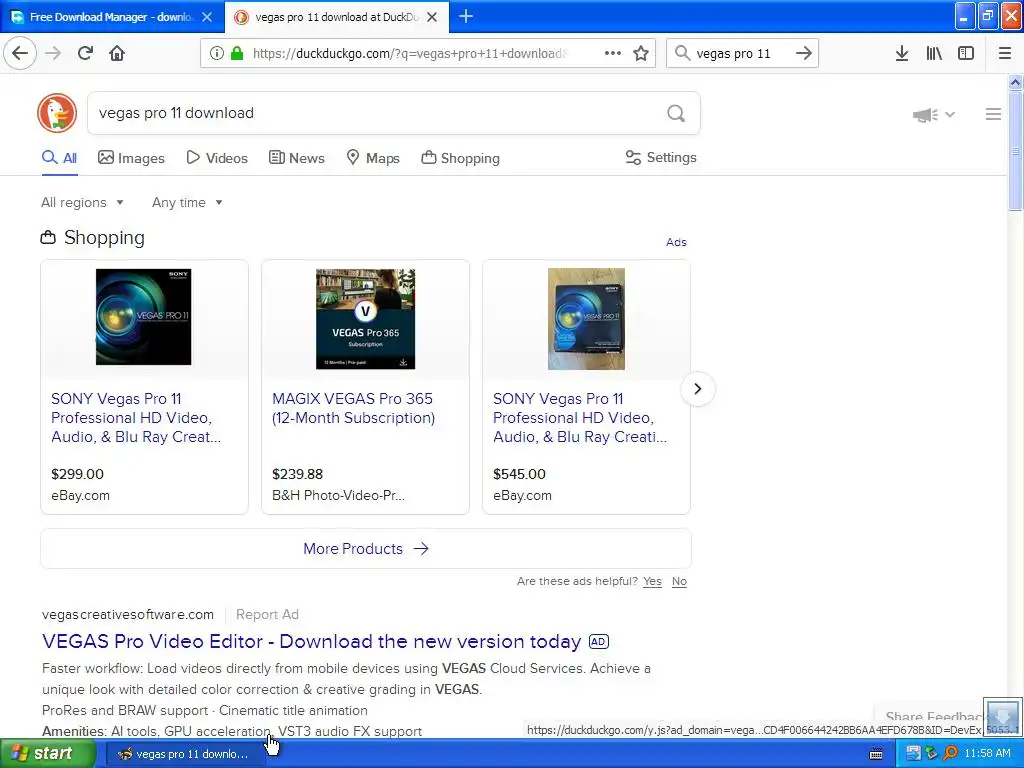Screen dimensions: 1024x768
Task: Open the Firefox downloads panel
Action: (902, 53)
